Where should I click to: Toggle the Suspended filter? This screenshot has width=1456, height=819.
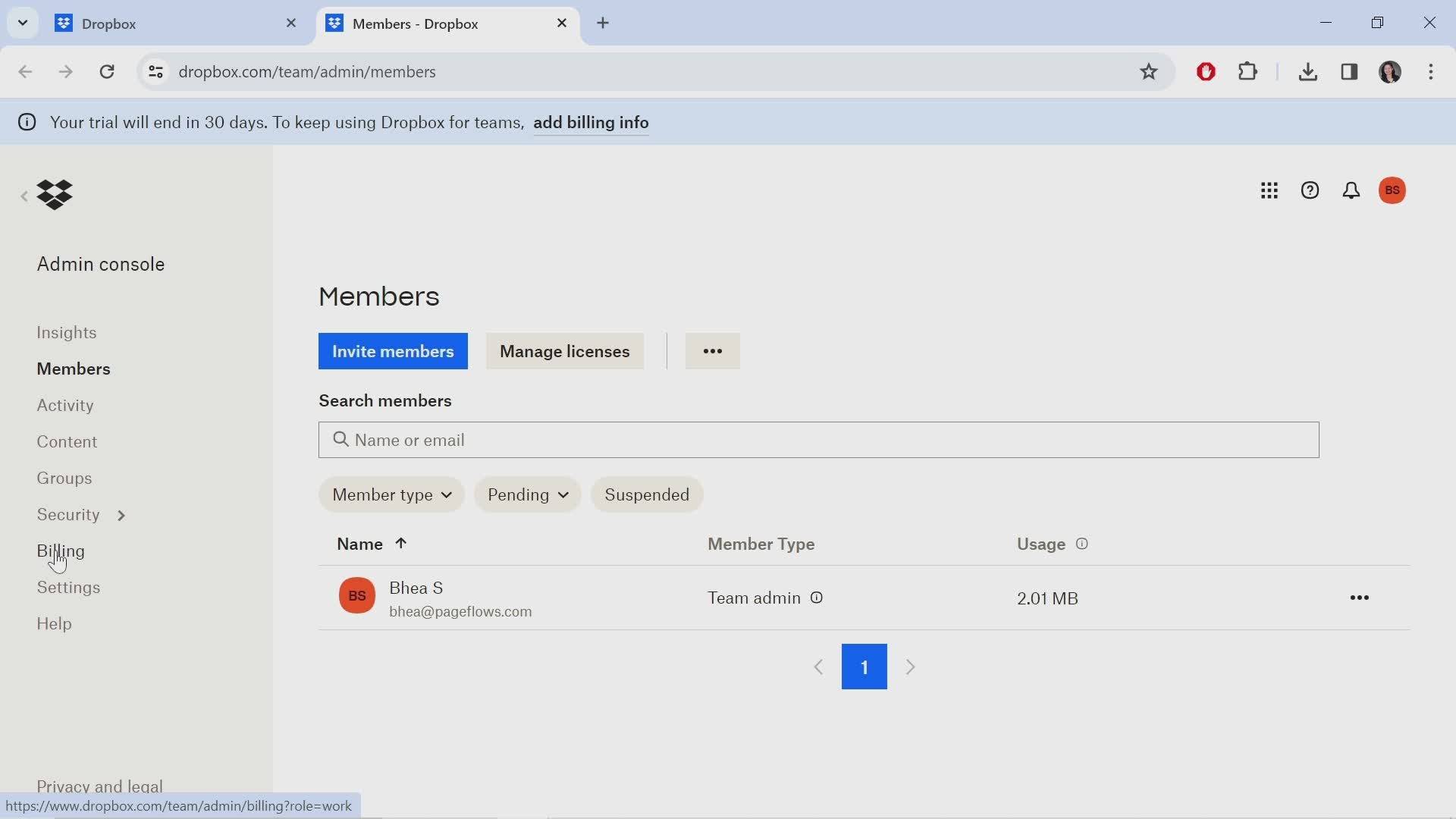point(647,494)
